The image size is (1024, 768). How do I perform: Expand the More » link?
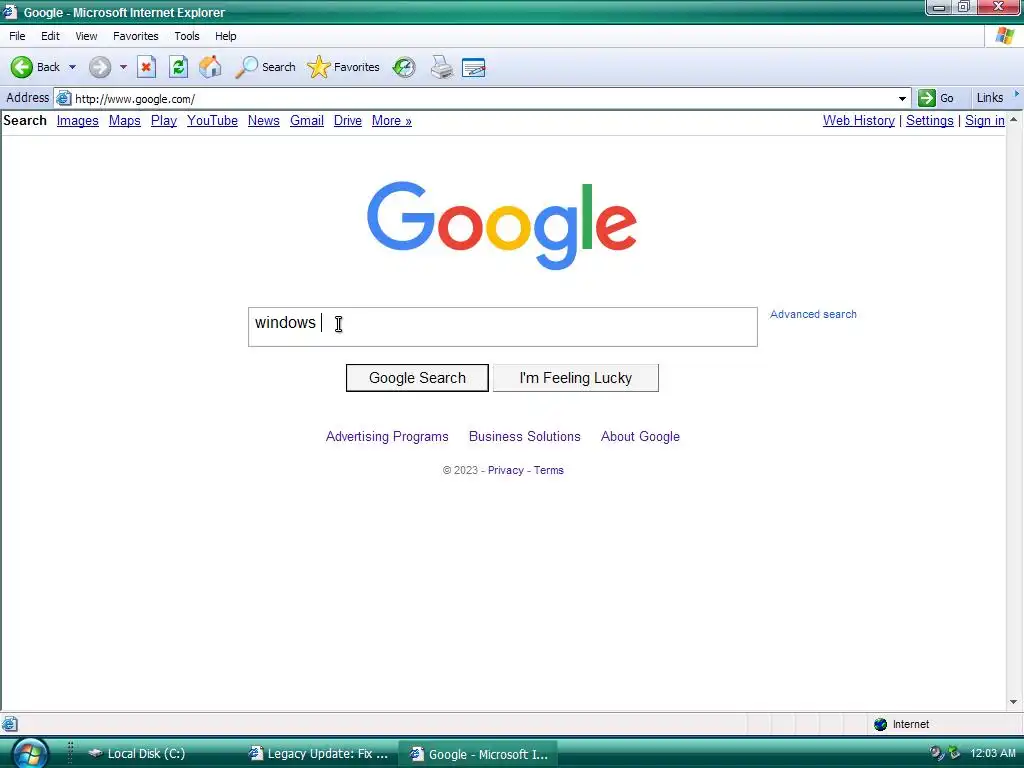click(392, 121)
